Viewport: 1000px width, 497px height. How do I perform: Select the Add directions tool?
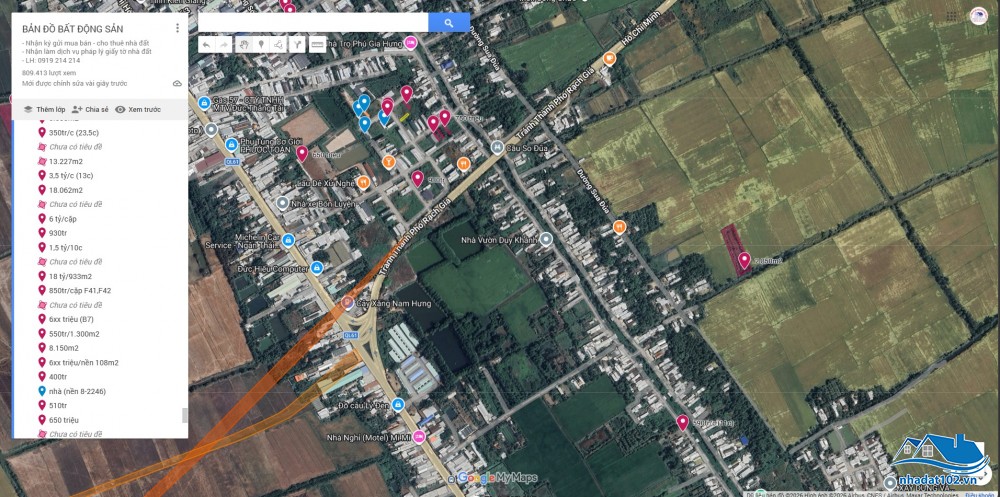[296, 45]
